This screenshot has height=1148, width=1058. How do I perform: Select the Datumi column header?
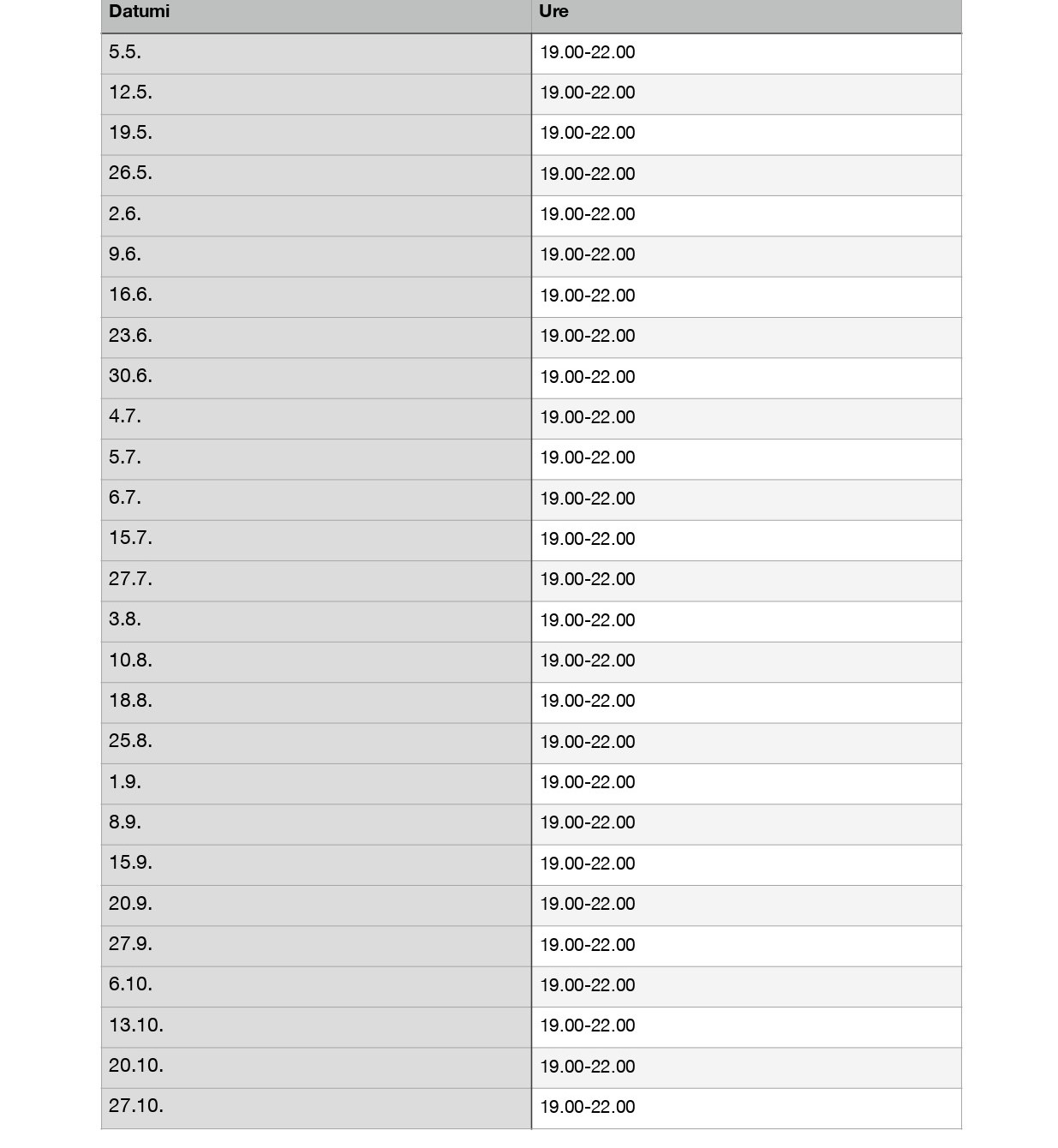click(316, 15)
